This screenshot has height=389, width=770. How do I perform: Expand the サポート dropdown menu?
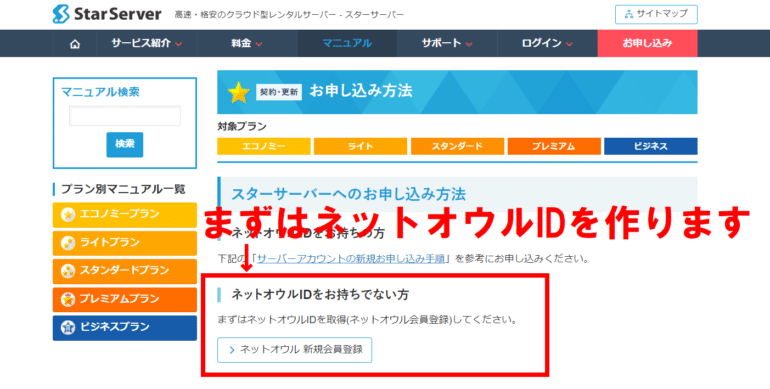pos(447,43)
